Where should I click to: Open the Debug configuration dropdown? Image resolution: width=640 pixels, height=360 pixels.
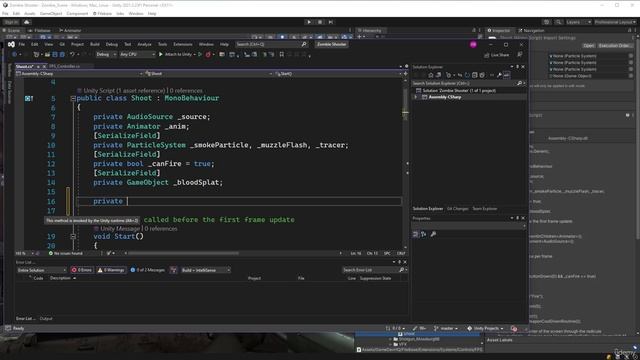106,54
